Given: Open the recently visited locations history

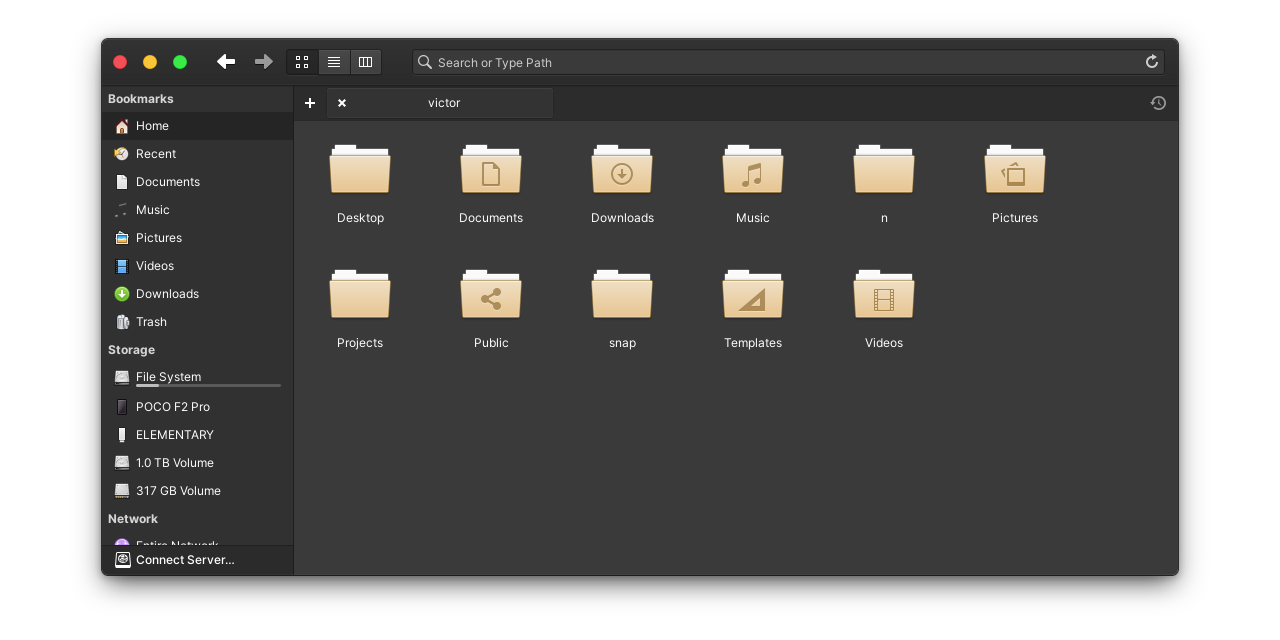Looking at the screenshot, I should click(x=1157, y=103).
